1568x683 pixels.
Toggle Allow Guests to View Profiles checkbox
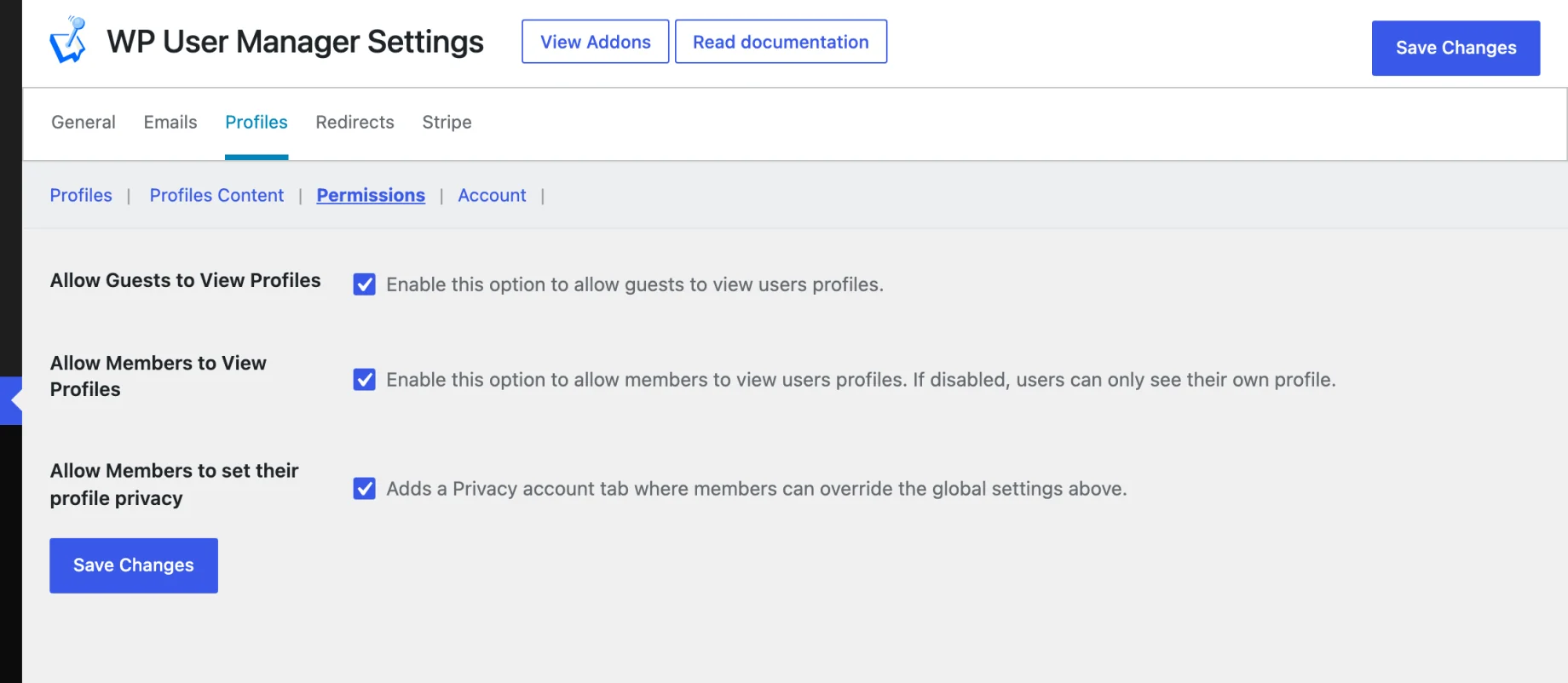tap(364, 284)
